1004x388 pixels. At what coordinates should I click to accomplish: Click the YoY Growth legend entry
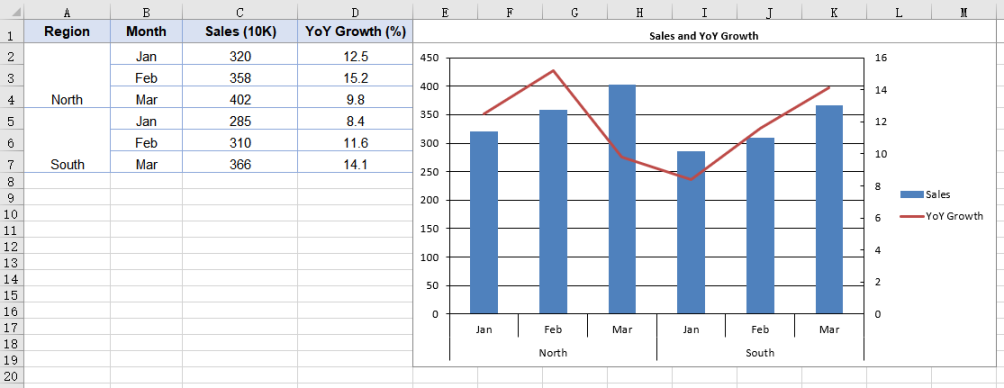point(941,216)
